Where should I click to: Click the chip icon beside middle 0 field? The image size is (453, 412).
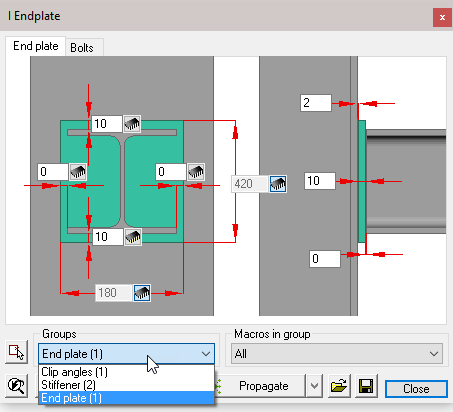pyautogui.click(x=196, y=172)
